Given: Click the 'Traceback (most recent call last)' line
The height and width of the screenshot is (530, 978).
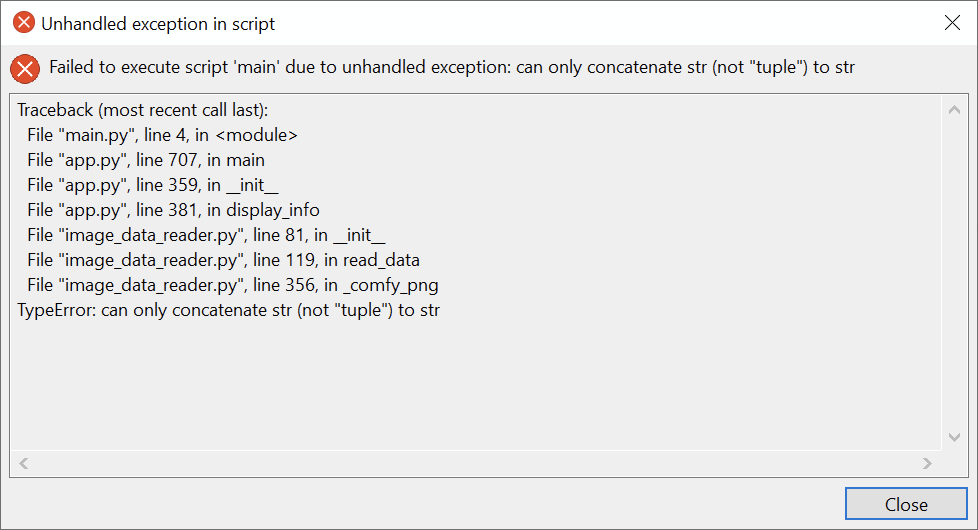Looking at the screenshot, I should pos(143,110).
